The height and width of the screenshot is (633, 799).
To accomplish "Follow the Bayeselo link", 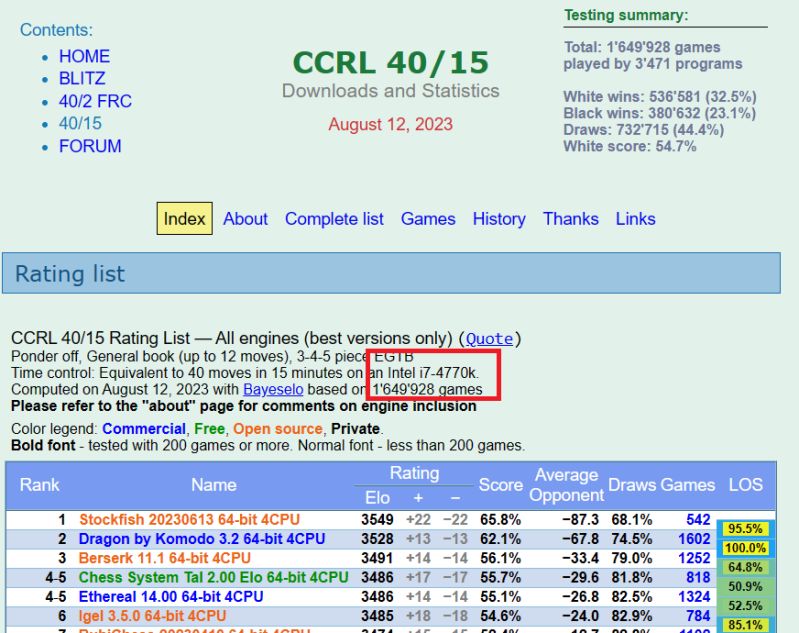I will click(x=273, y=389).
